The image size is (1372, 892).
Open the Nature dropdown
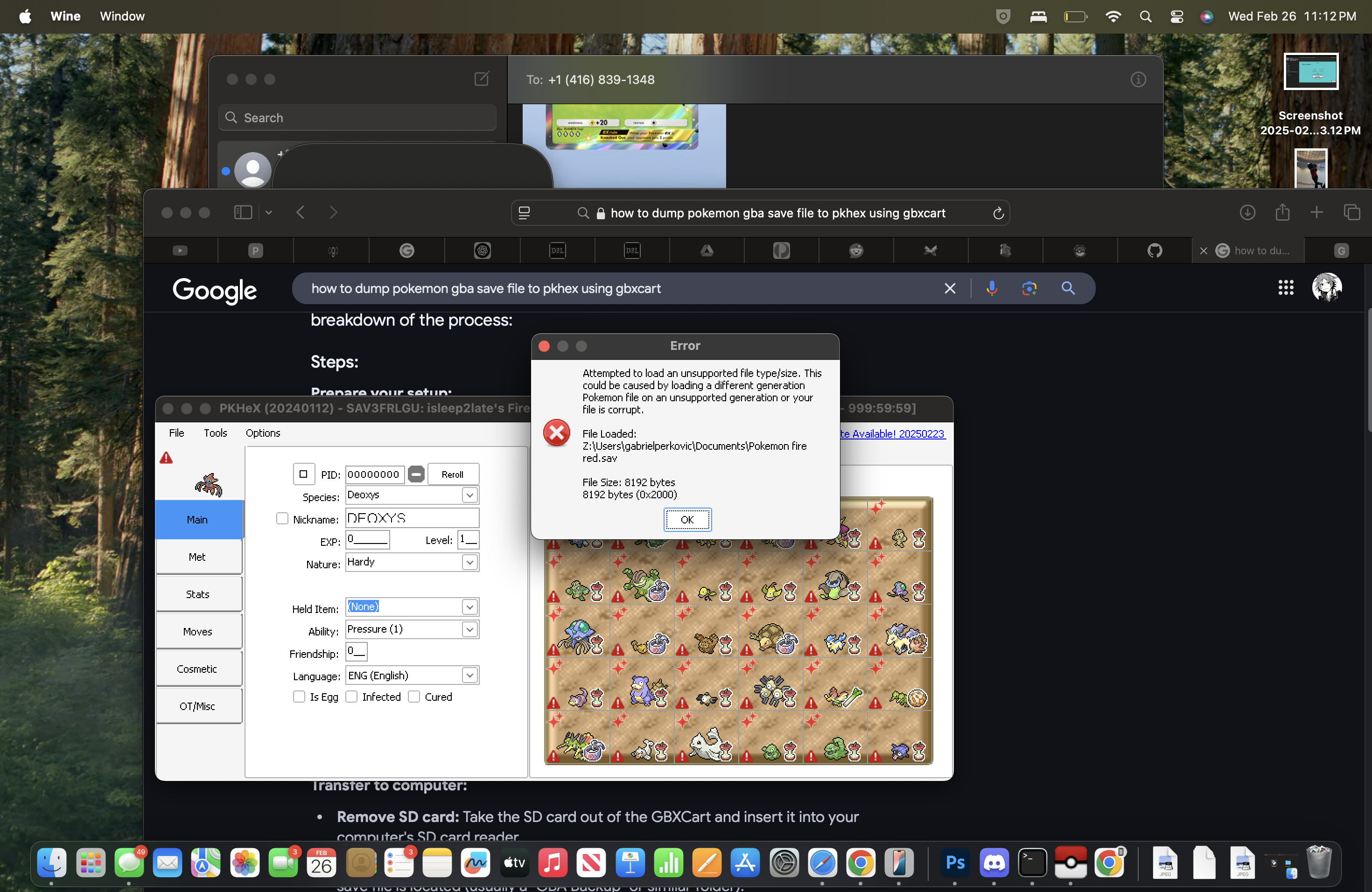coord(469,562)
